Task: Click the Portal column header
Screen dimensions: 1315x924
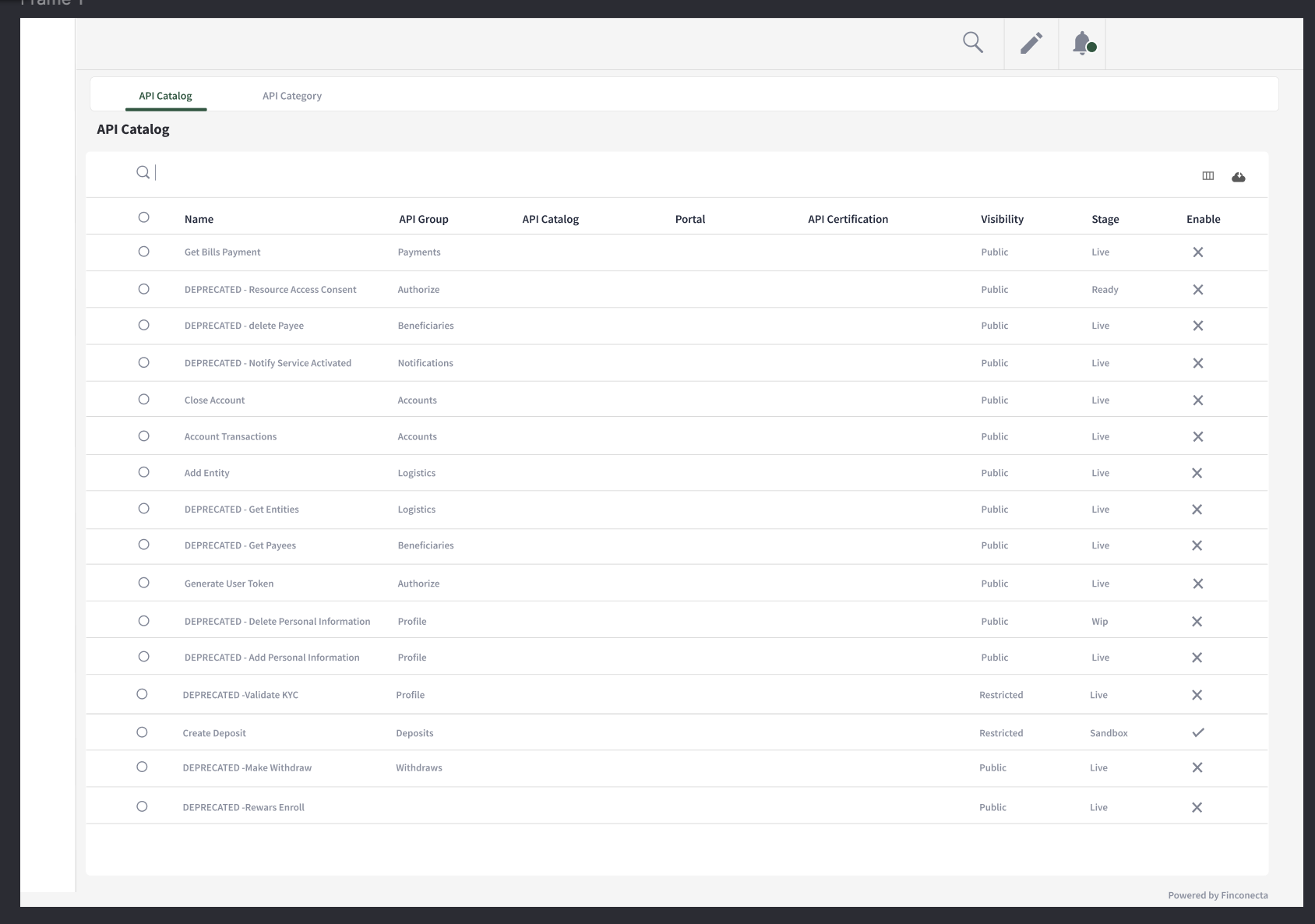Action: coord(690,219)
